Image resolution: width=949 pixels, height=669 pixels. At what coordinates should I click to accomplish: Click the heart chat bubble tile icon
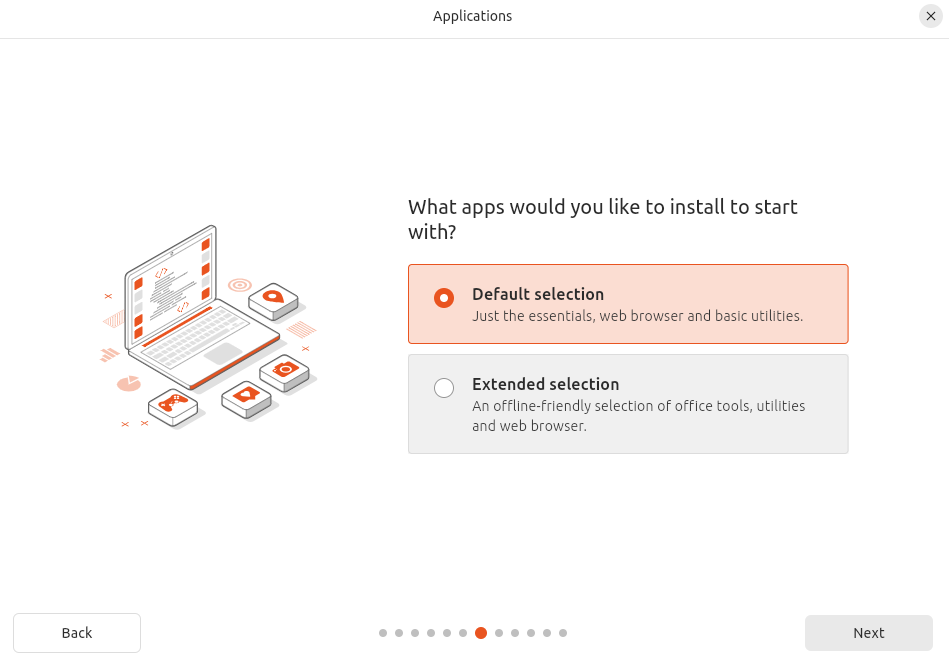coord(246,395)
